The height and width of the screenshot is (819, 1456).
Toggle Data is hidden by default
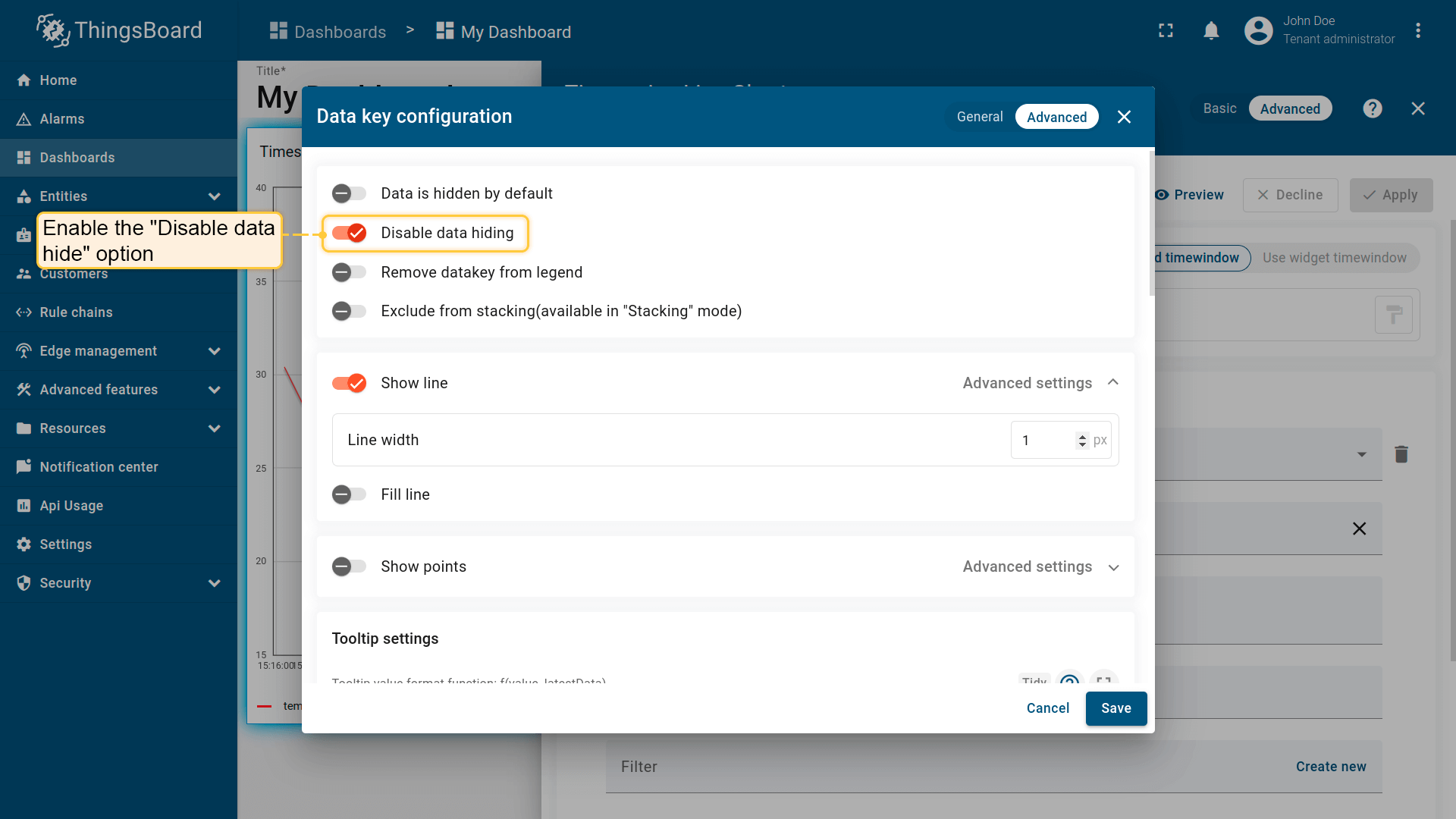349,193
